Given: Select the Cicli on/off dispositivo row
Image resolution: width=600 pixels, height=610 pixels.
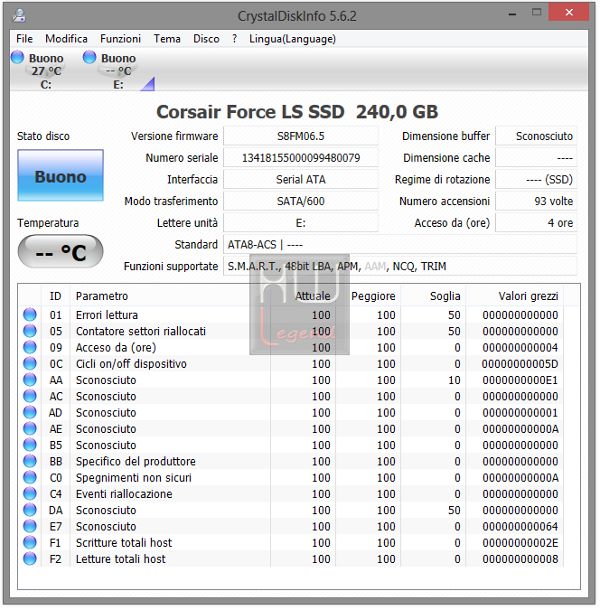Looking at the screenshot, I should click(291, 364).
